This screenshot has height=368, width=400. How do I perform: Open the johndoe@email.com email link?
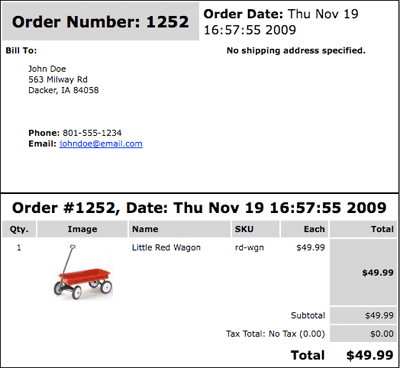click(x=101, y=144)
